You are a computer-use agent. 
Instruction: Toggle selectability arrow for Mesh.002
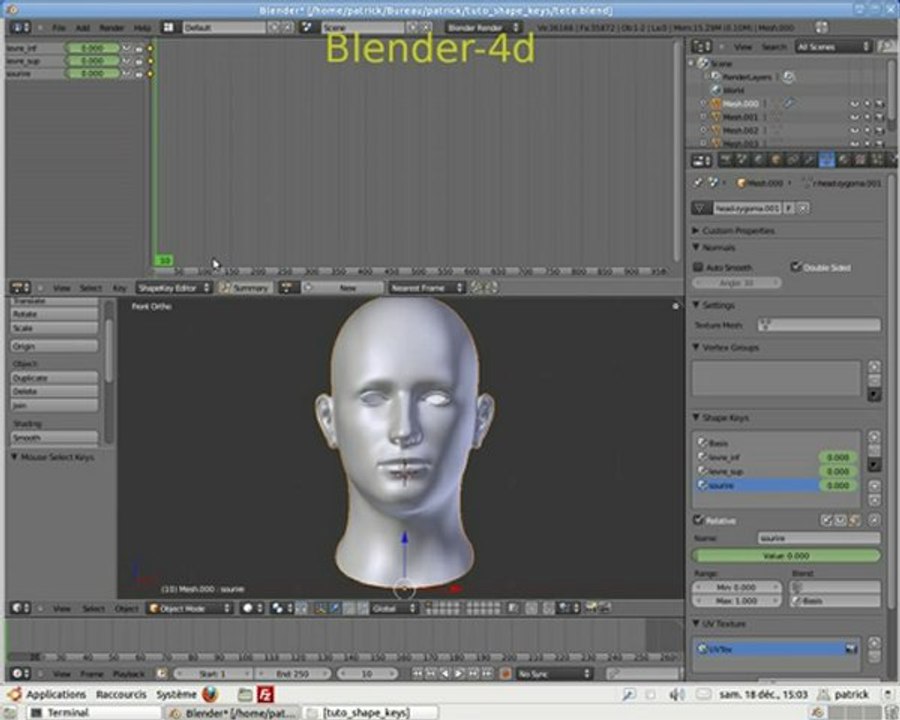point(867,130)
